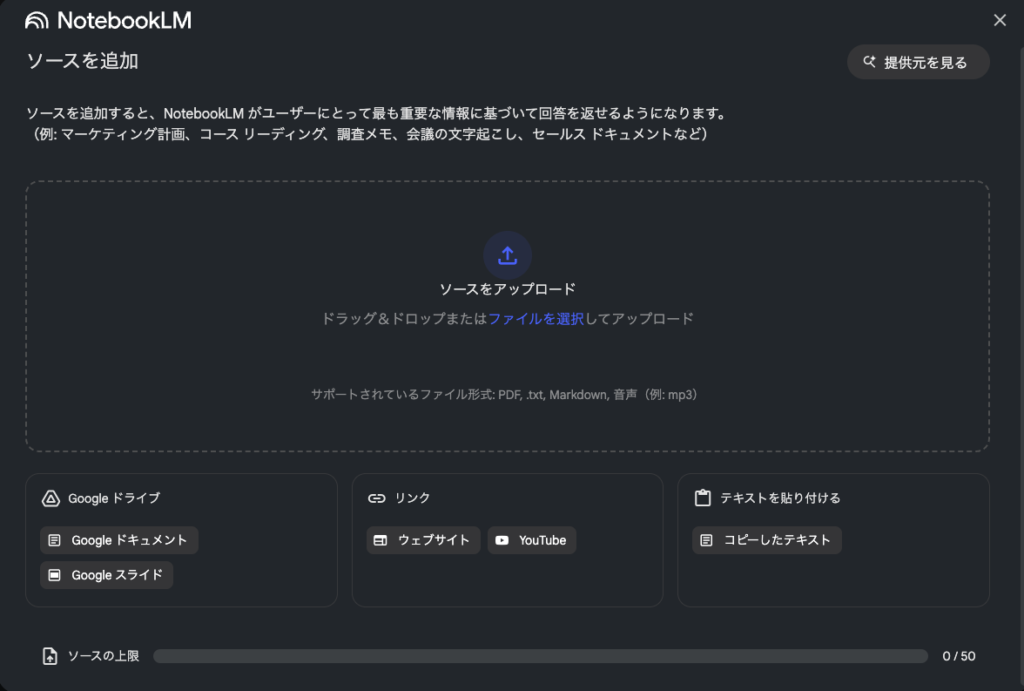Click the 0 / 50 source count
Viewport: 1024px width, 691px height.
click(959, 656)
